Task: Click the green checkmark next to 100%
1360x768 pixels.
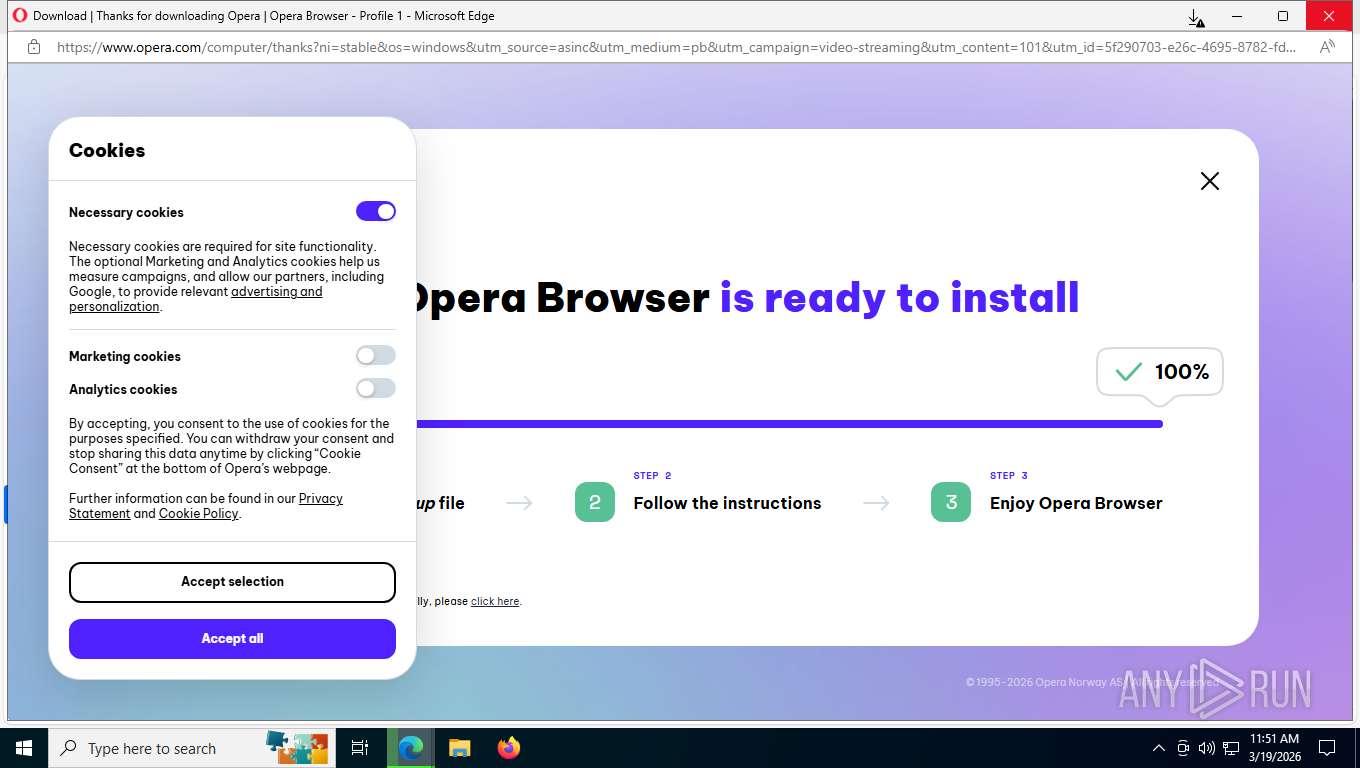Action: pyautogui.click(x=1128, y=372)
